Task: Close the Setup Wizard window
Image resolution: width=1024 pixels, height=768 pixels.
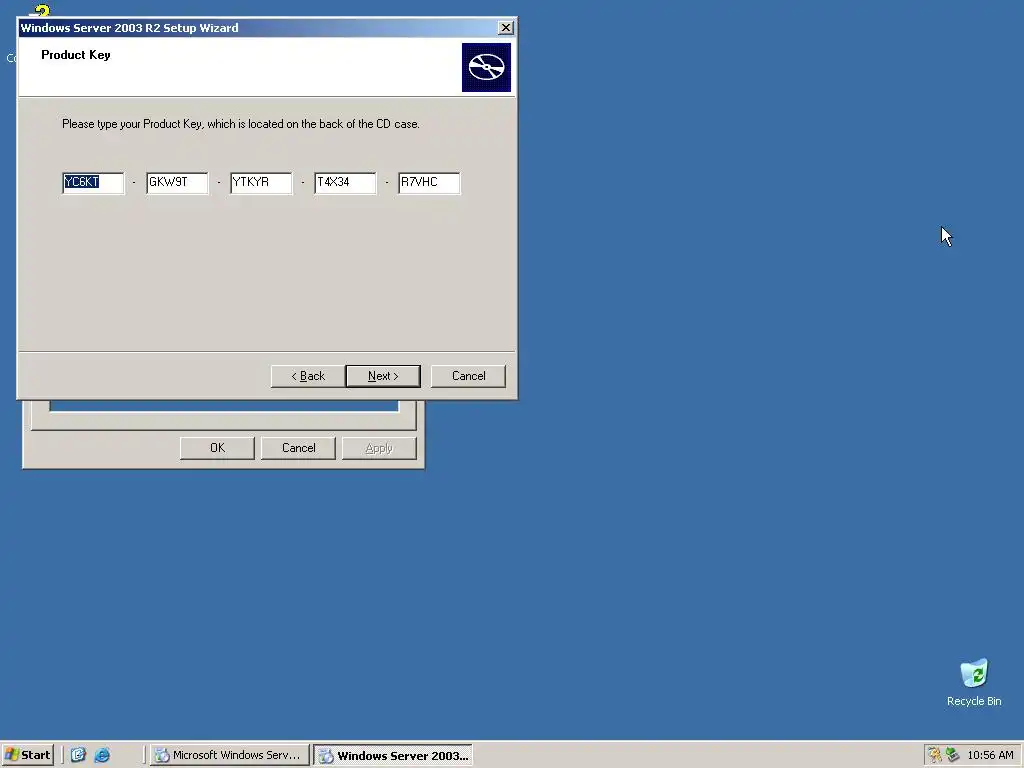Action: tap(505, 27)
